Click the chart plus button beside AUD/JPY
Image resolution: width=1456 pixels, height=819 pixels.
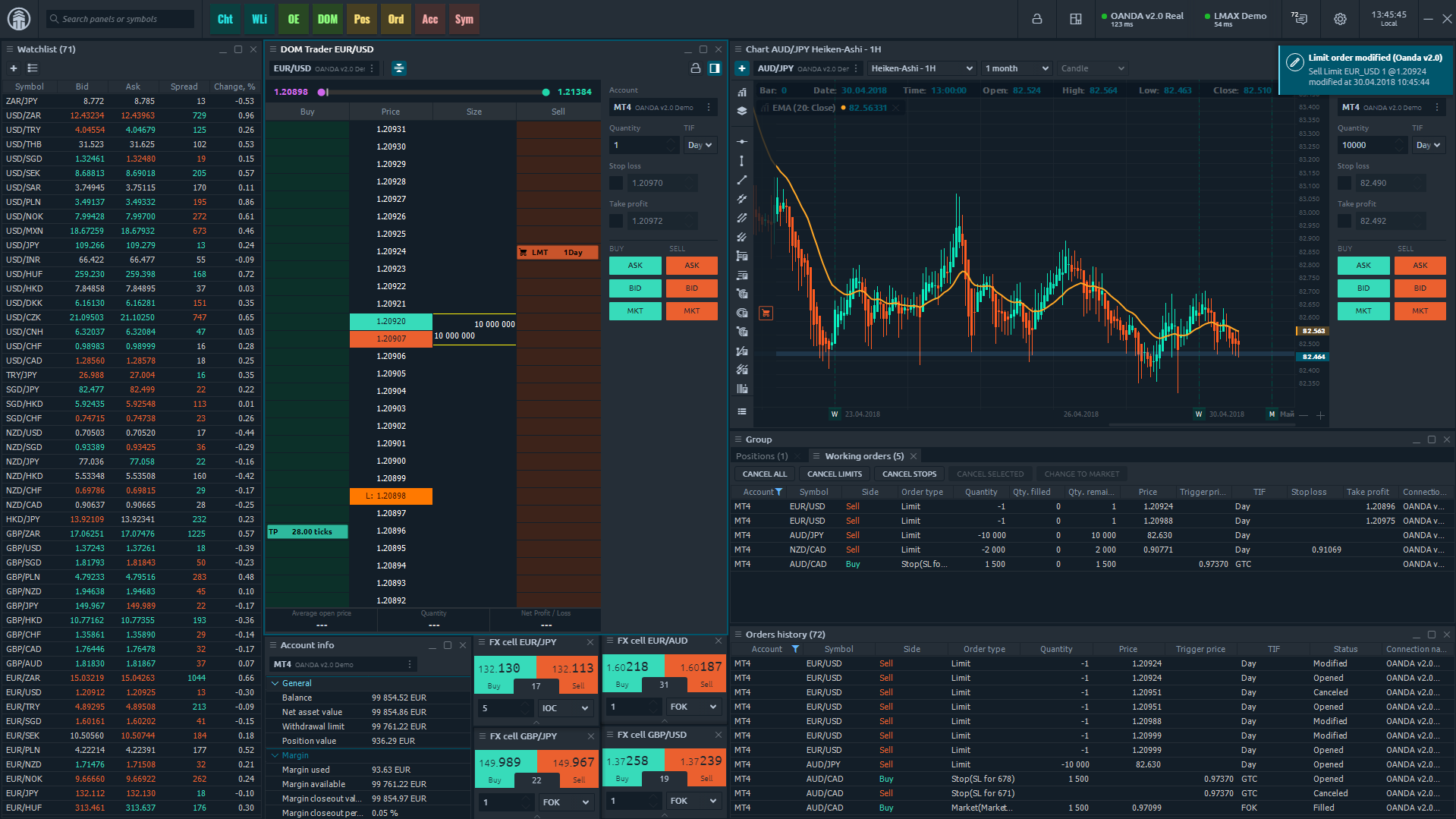click(x=741, y=68)
